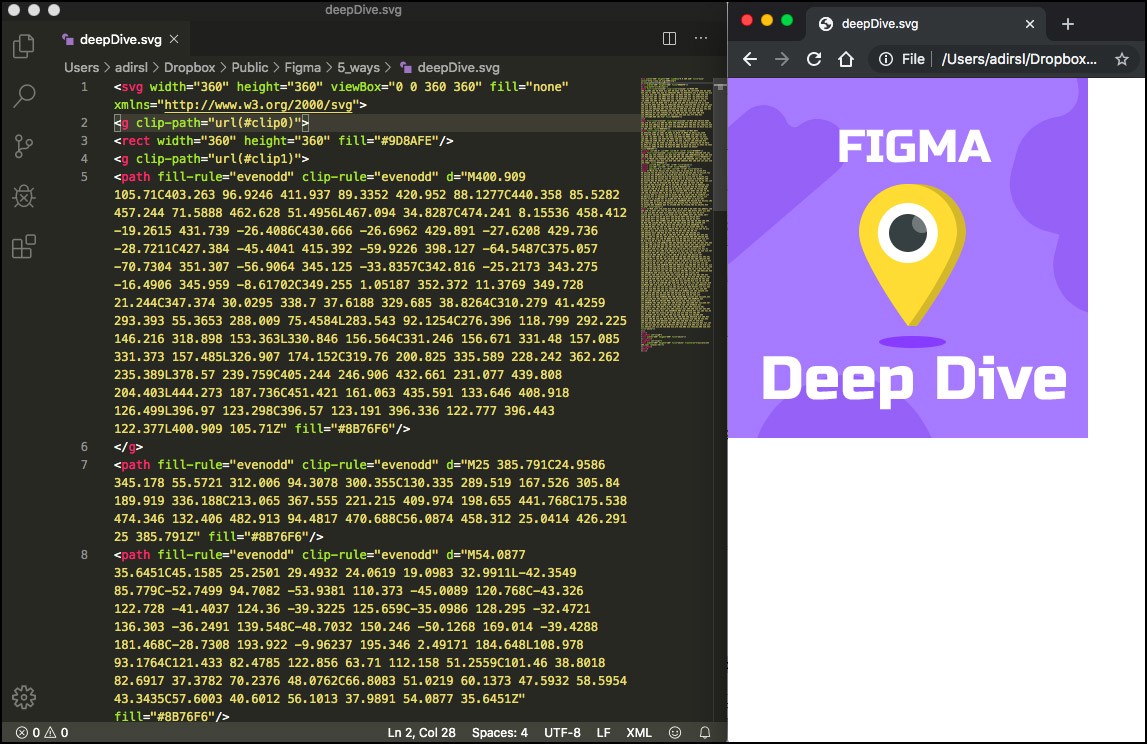This screenshot has height=744, width=1147.
Task: Open the notifications bell in the status bar
Action: tap(703, 732)
